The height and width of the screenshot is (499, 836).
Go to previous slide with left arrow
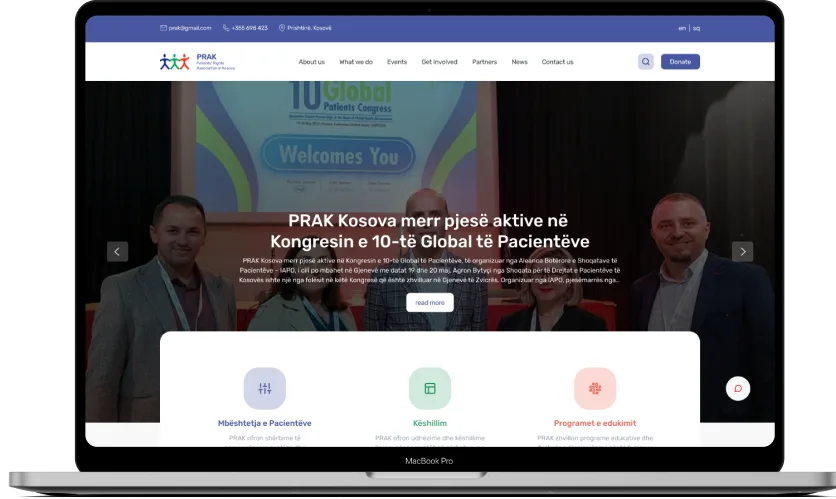coord(117,252)
